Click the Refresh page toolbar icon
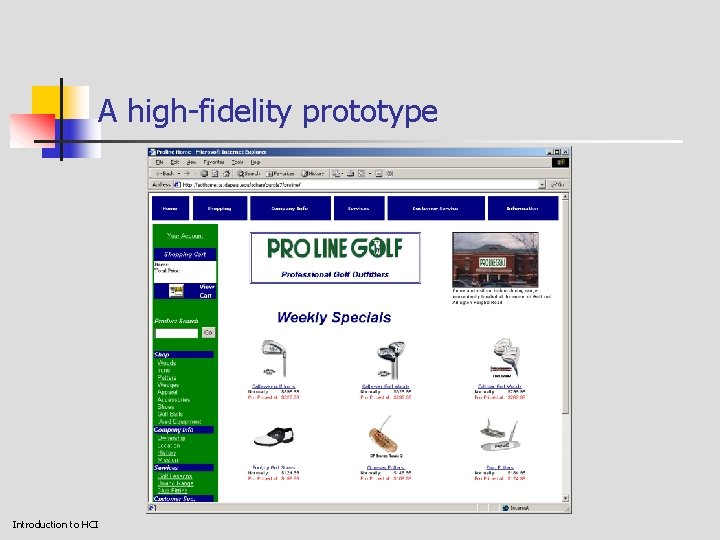This screenshot has height=540, width=720. [x=215, y=174]
